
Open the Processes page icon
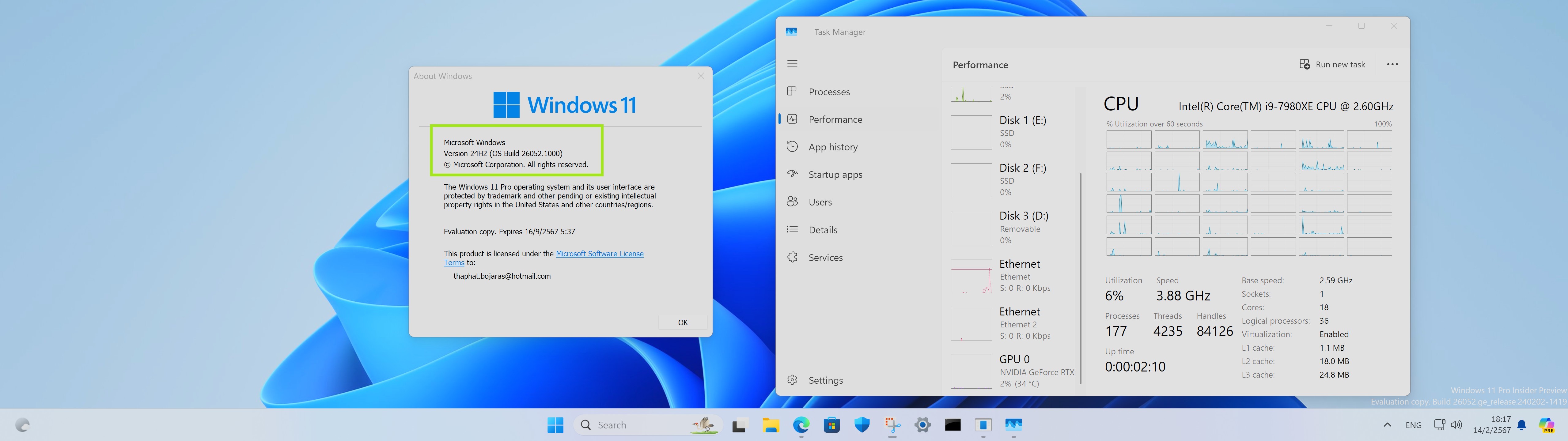[x=792, y=91]
